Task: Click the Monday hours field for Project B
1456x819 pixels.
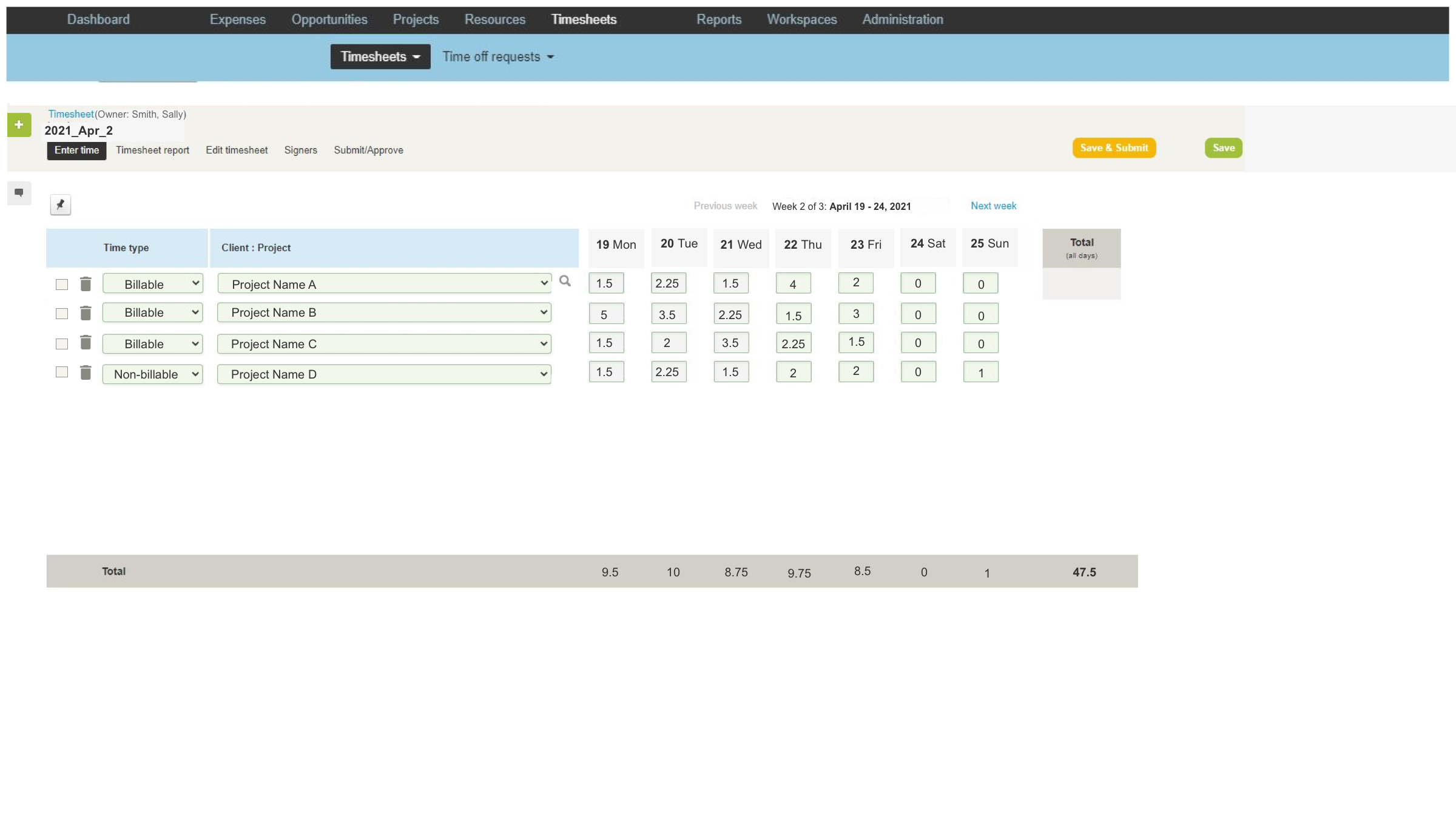Action: point(605,315)
